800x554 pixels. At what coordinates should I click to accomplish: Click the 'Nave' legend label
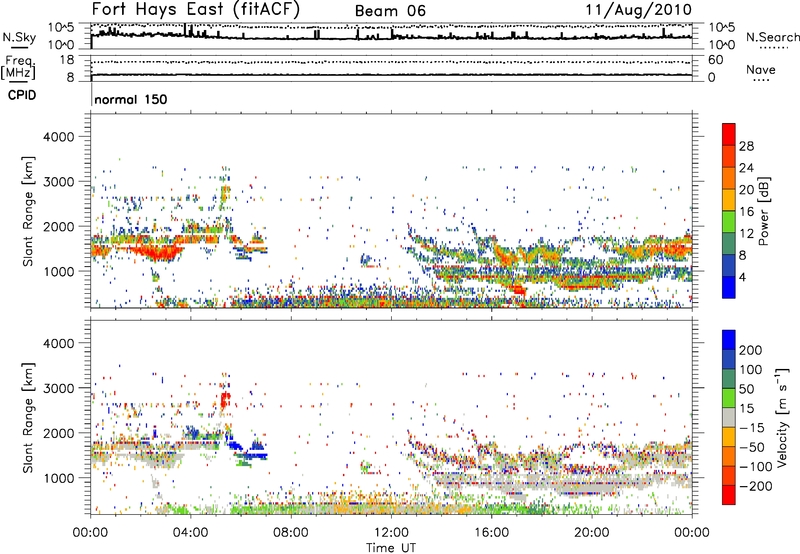click(x=761, y=70)
